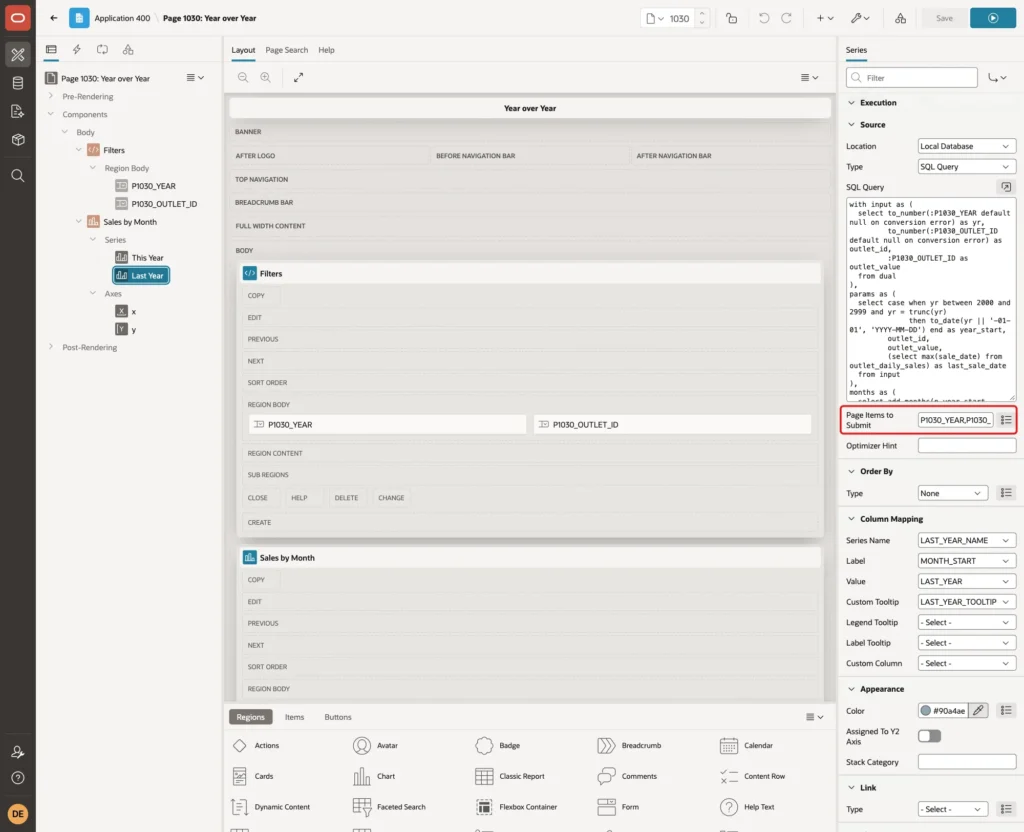Screen dimensions: 1024x832
Task: Click into the property Filter search field
Action: pyautogui.click(x=912, y=78)
